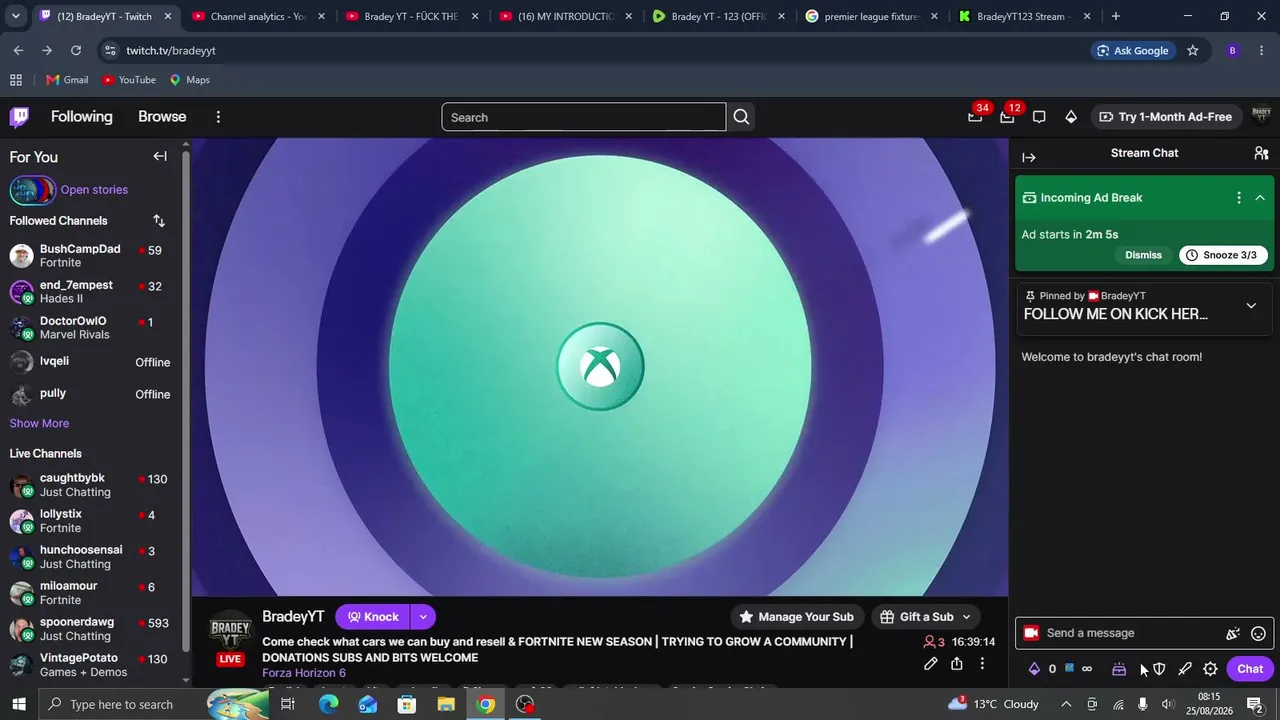Open VintagePotato live channel

90,665
